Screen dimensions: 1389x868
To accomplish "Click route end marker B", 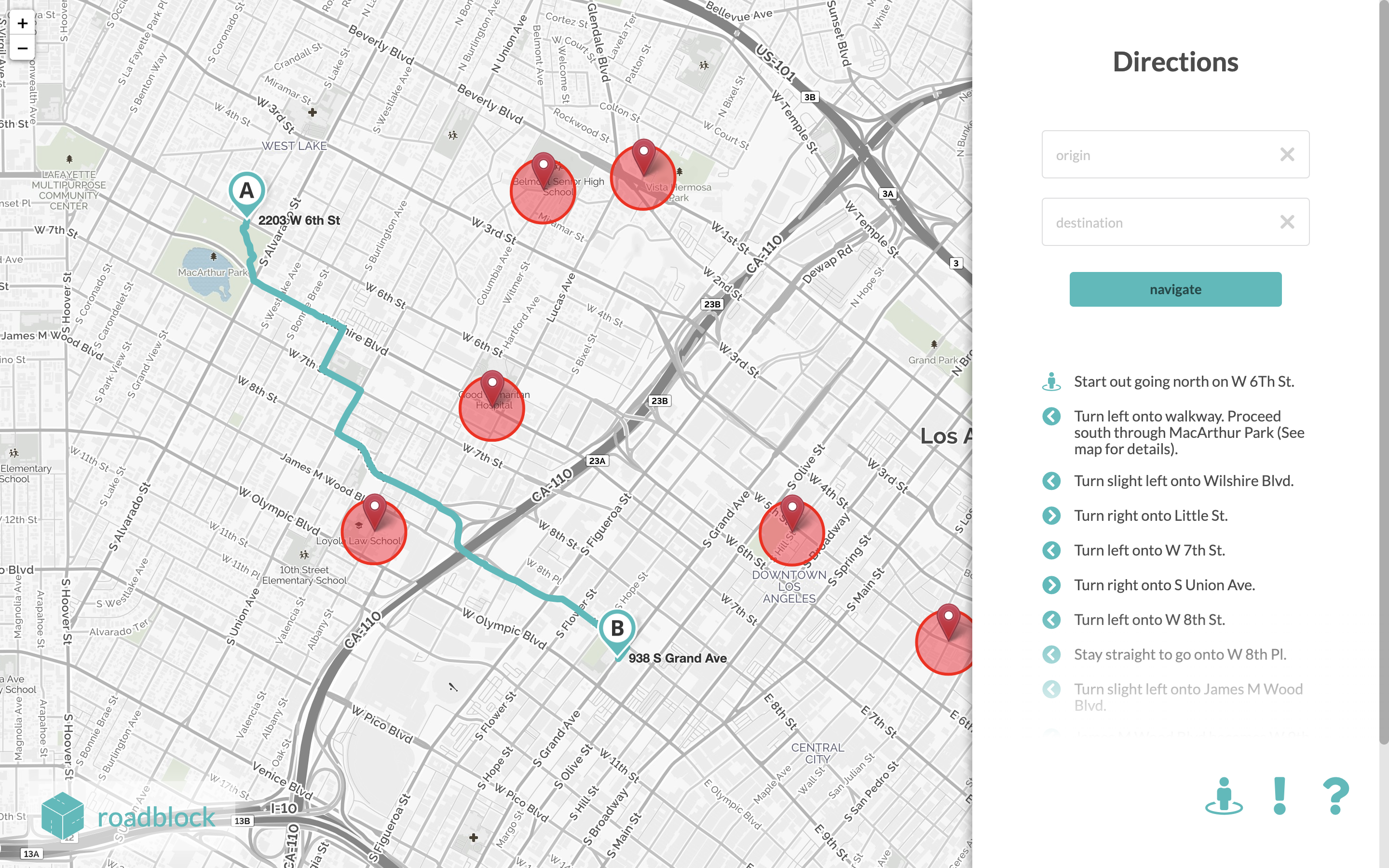I will point(617,630).
